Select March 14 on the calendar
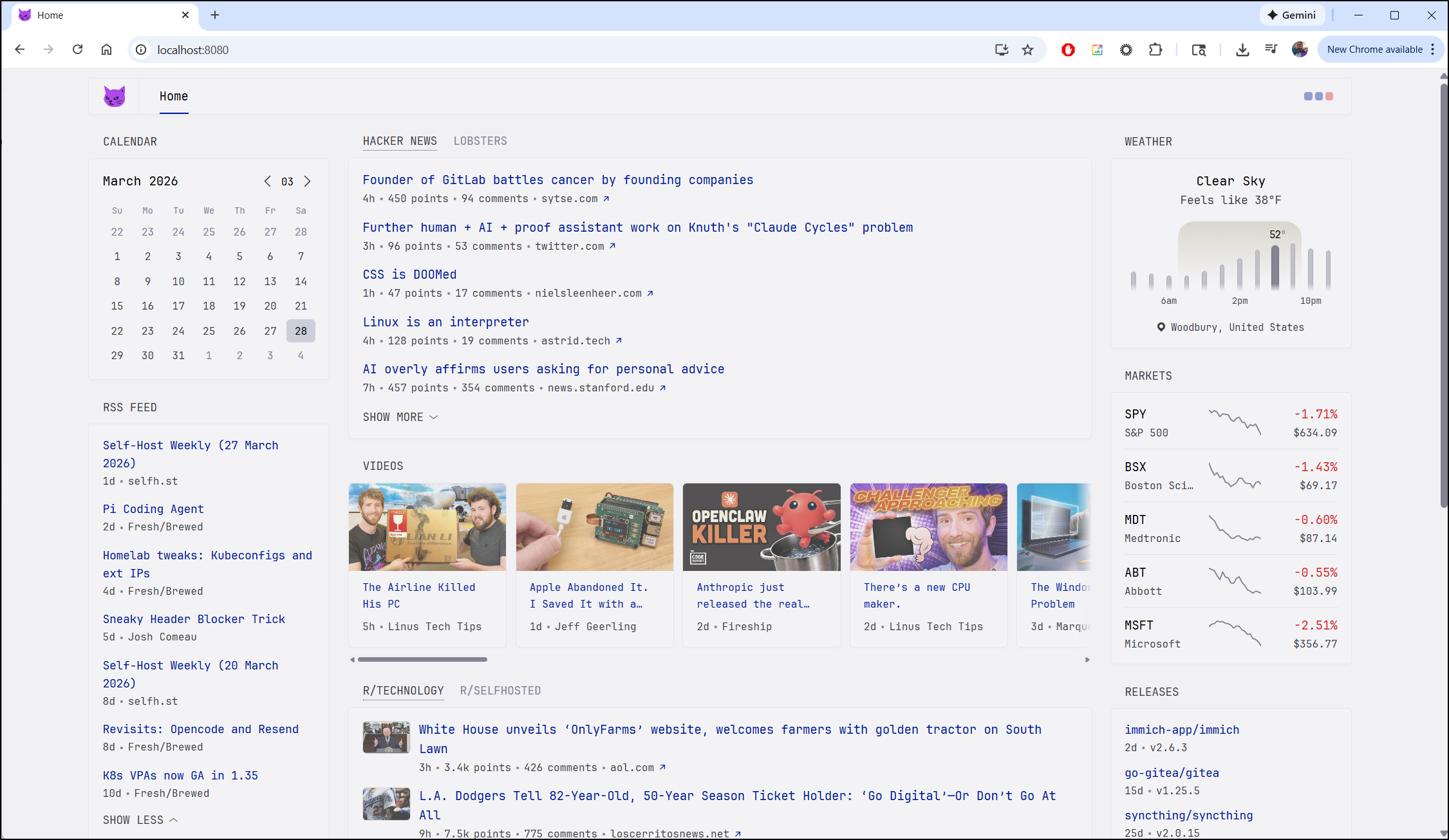The height and width of the screenshot is (840, 1449). 301,281
